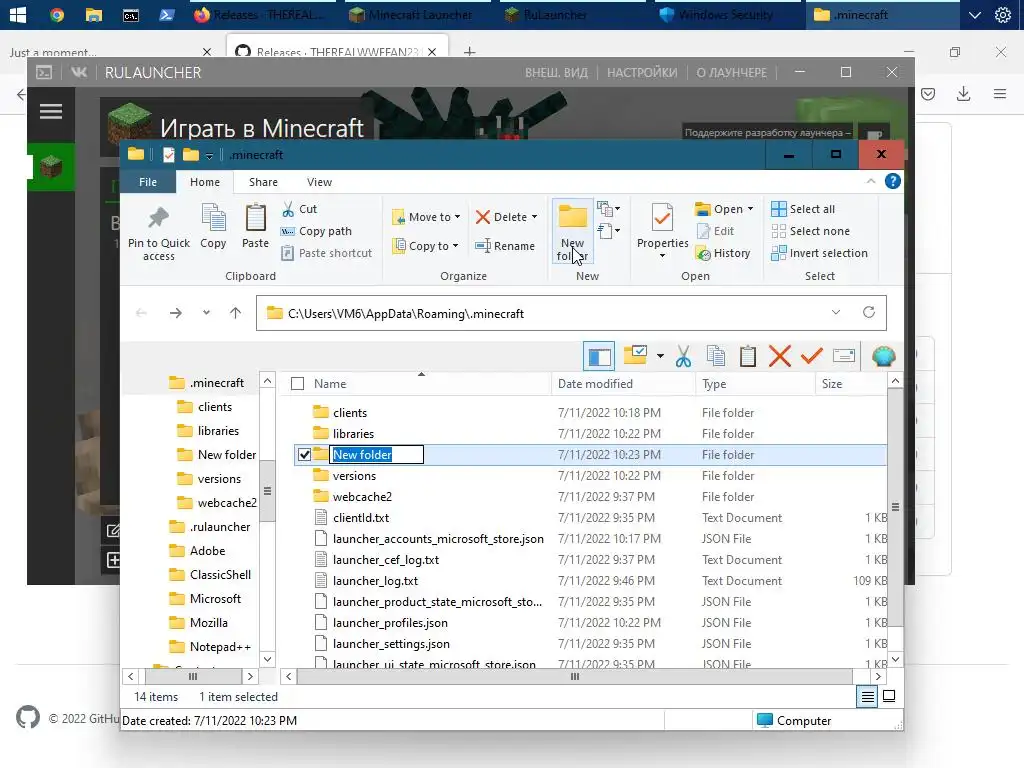
Task: Open Properties in the ribbon
Action: click(x=662, y=230)
